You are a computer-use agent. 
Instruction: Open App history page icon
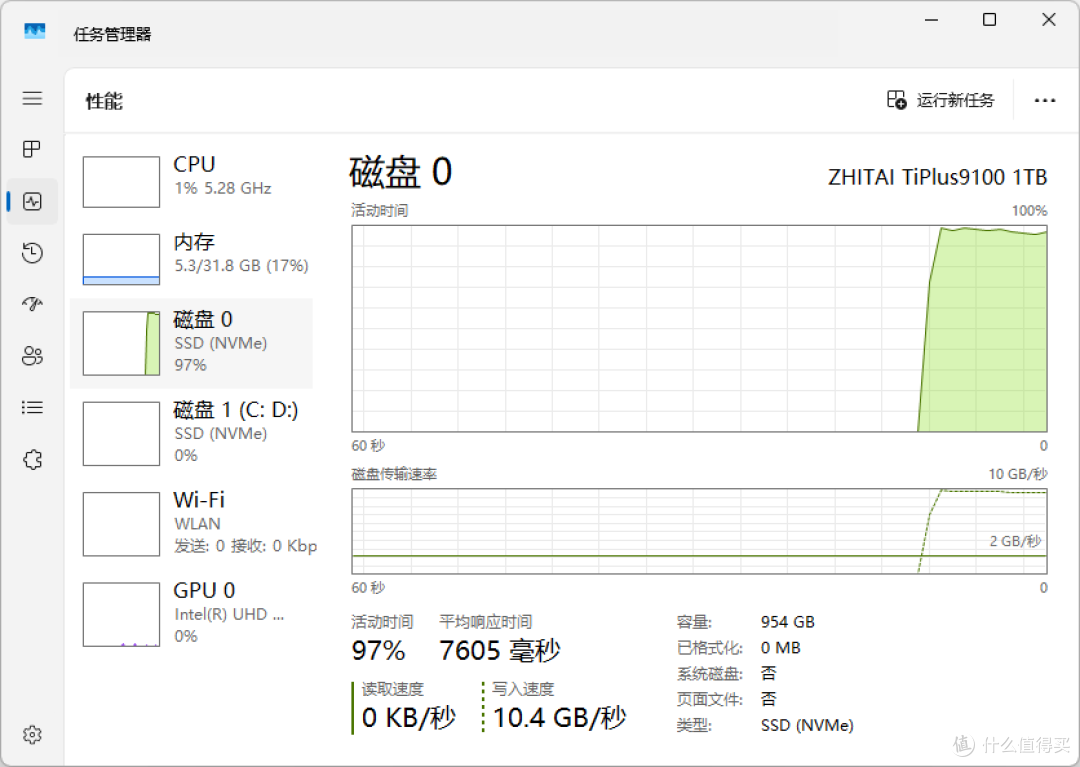32,253
